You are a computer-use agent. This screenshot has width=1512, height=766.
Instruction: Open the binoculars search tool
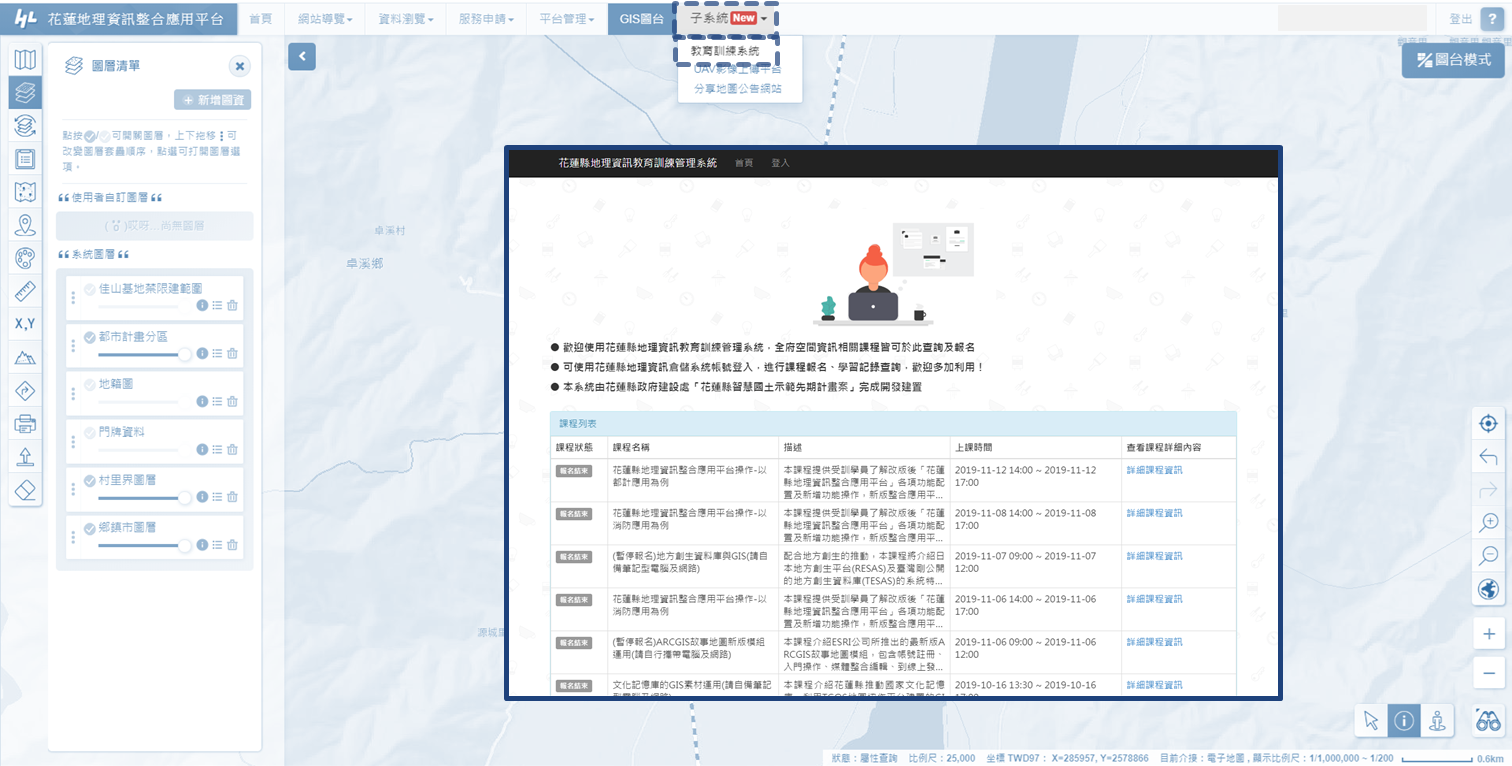(x=1489, y=720)
